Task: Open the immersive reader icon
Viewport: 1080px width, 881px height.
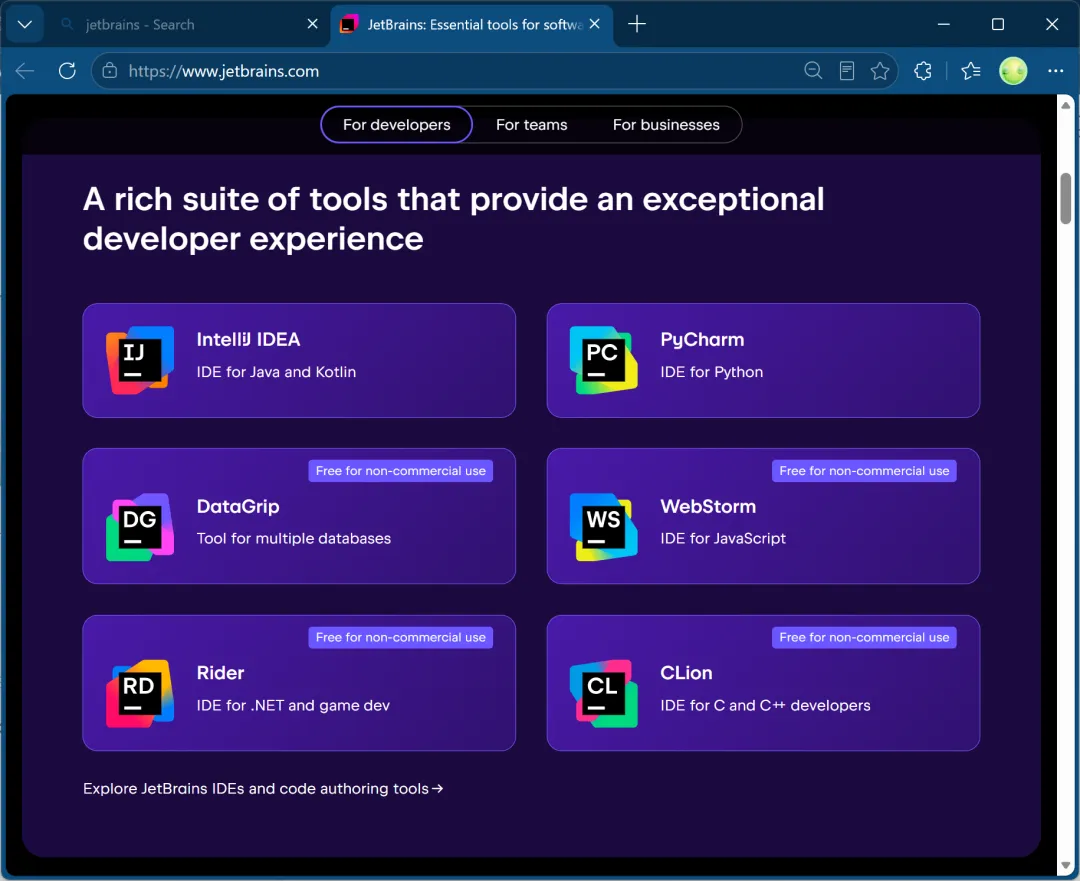Action: point(847,71)
